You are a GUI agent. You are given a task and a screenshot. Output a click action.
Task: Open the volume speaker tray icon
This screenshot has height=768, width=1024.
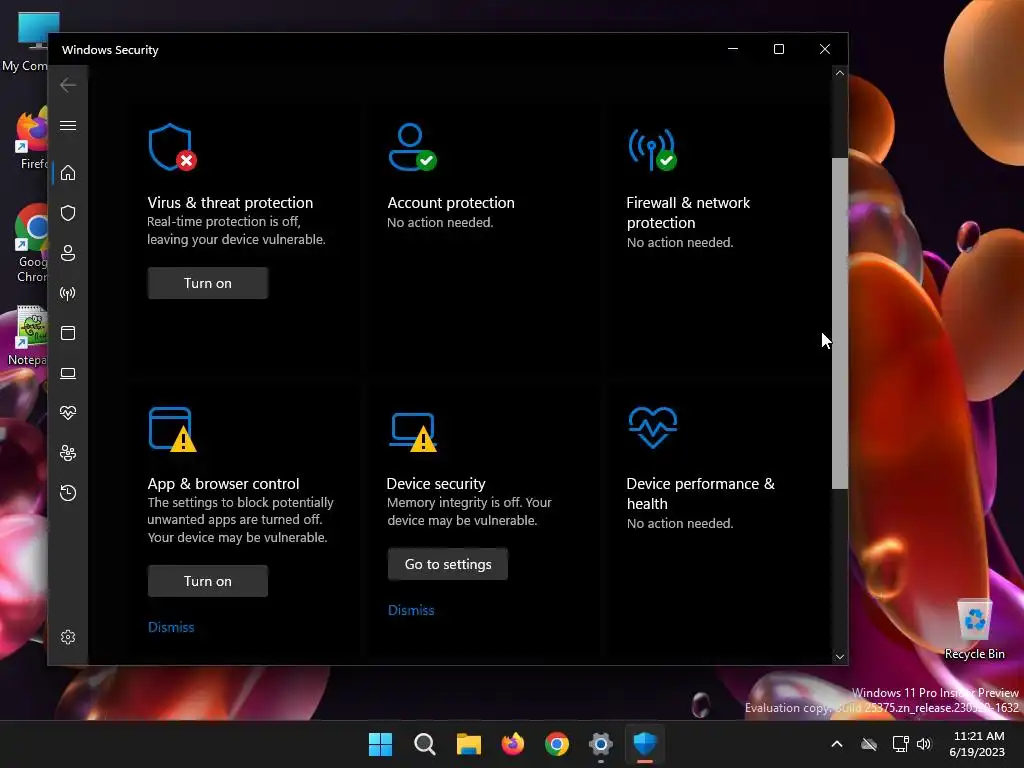point(924,744)
